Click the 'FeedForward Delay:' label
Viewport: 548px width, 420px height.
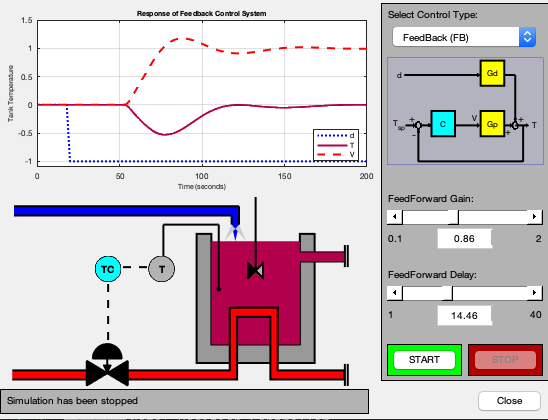(x=432, y=275)
